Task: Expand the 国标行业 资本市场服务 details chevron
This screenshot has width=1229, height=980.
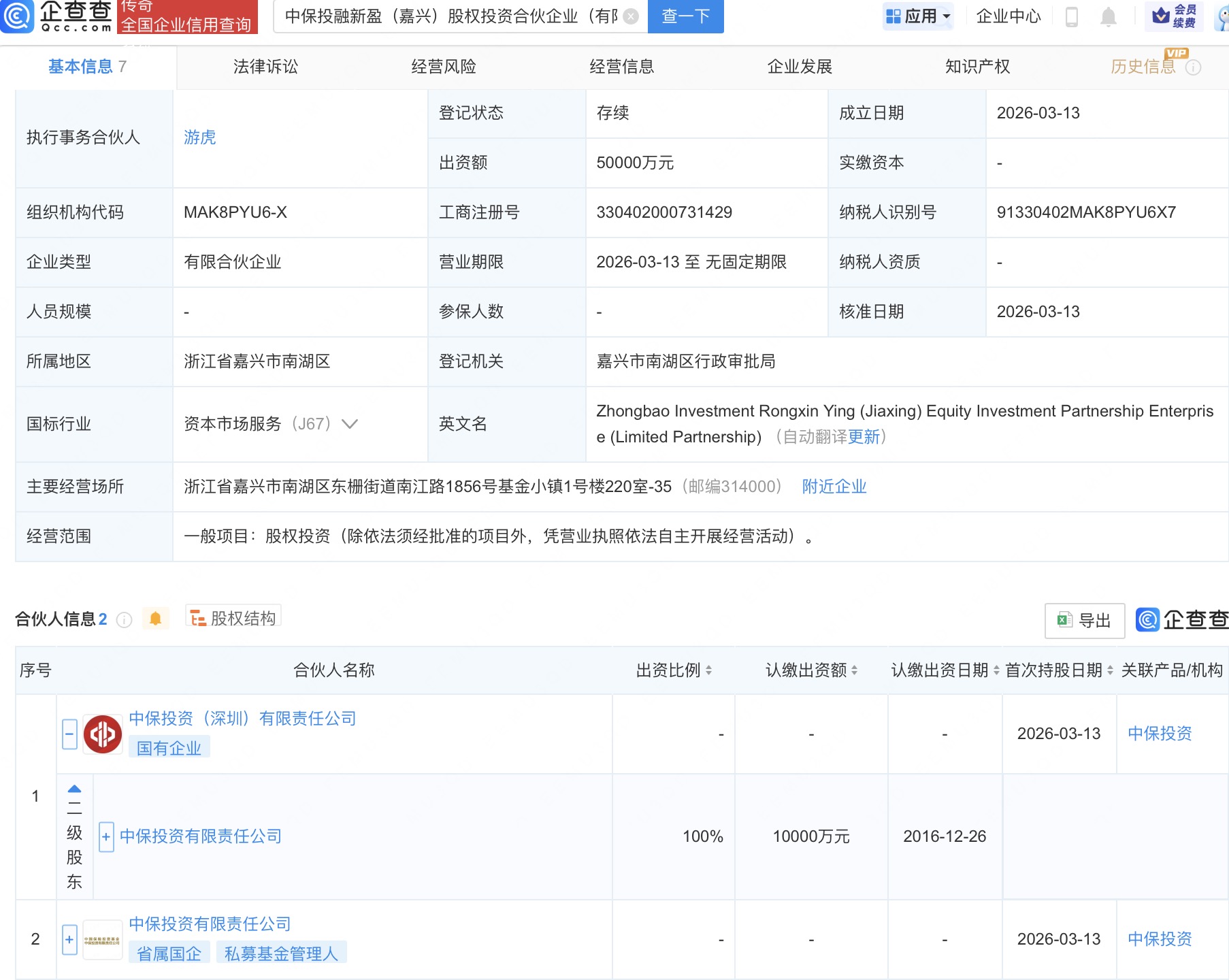Action: (x=349, y=424)
